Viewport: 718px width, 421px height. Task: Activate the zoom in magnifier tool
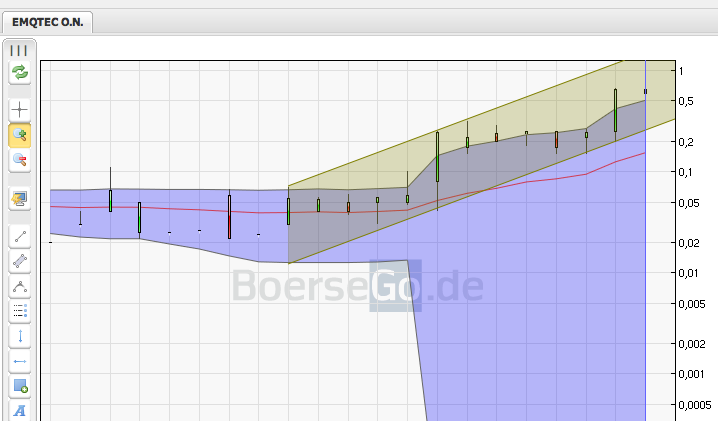[20, 135]
